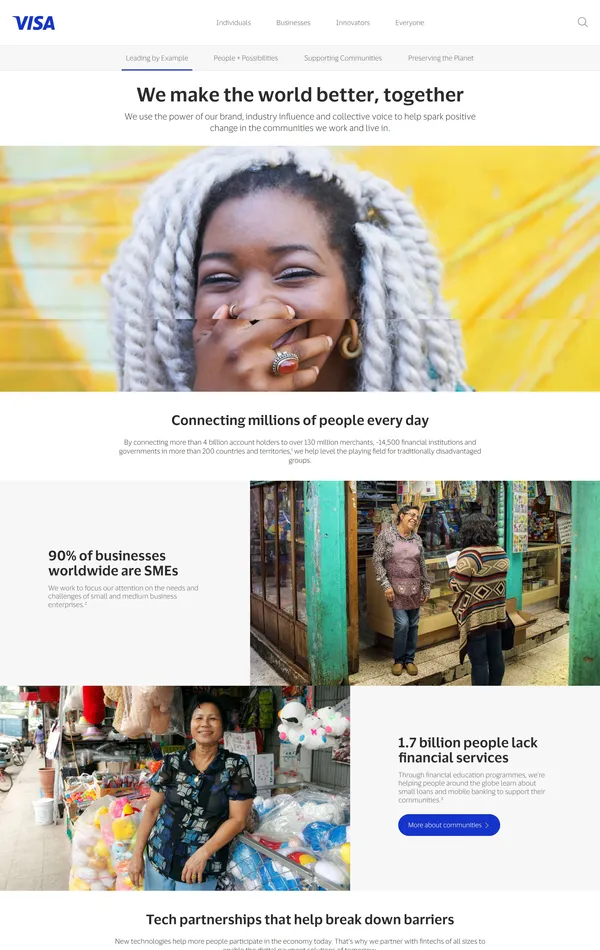This screenshot has width=600, height=950.
Task: Click the market vendor woman photo
Action: coord(175,788)
